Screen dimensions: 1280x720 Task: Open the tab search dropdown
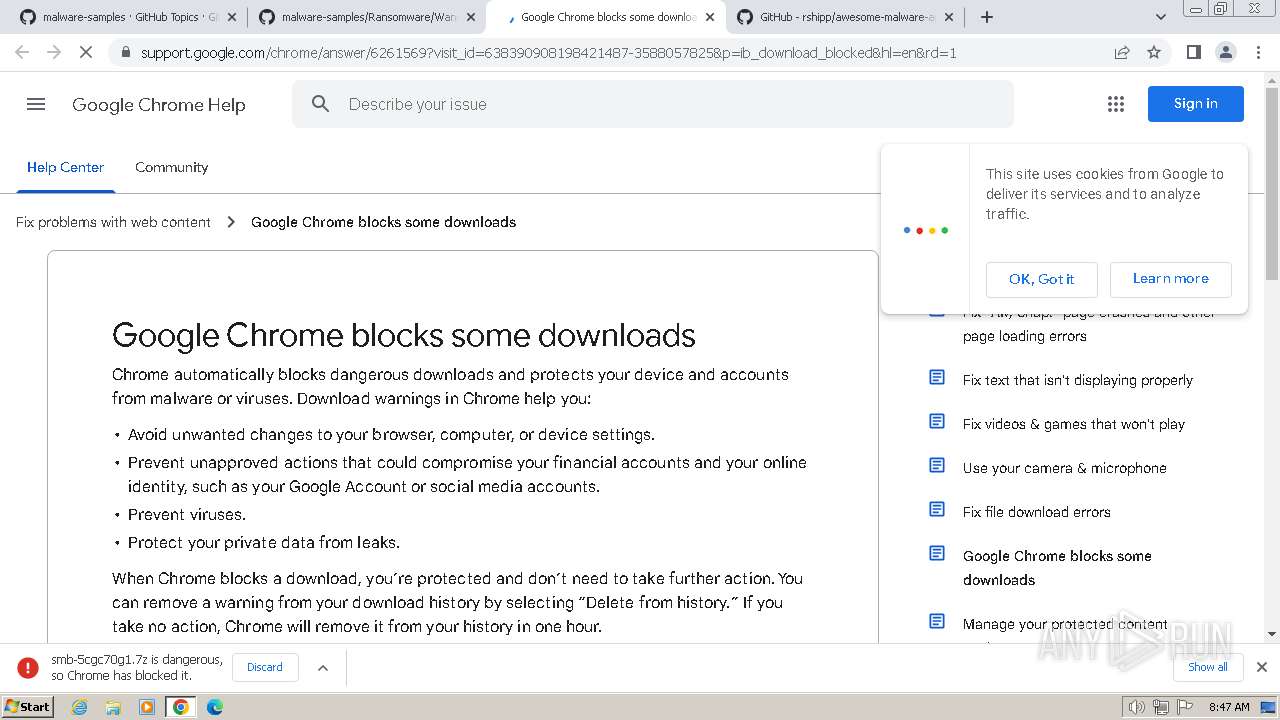pos(1161,17)
